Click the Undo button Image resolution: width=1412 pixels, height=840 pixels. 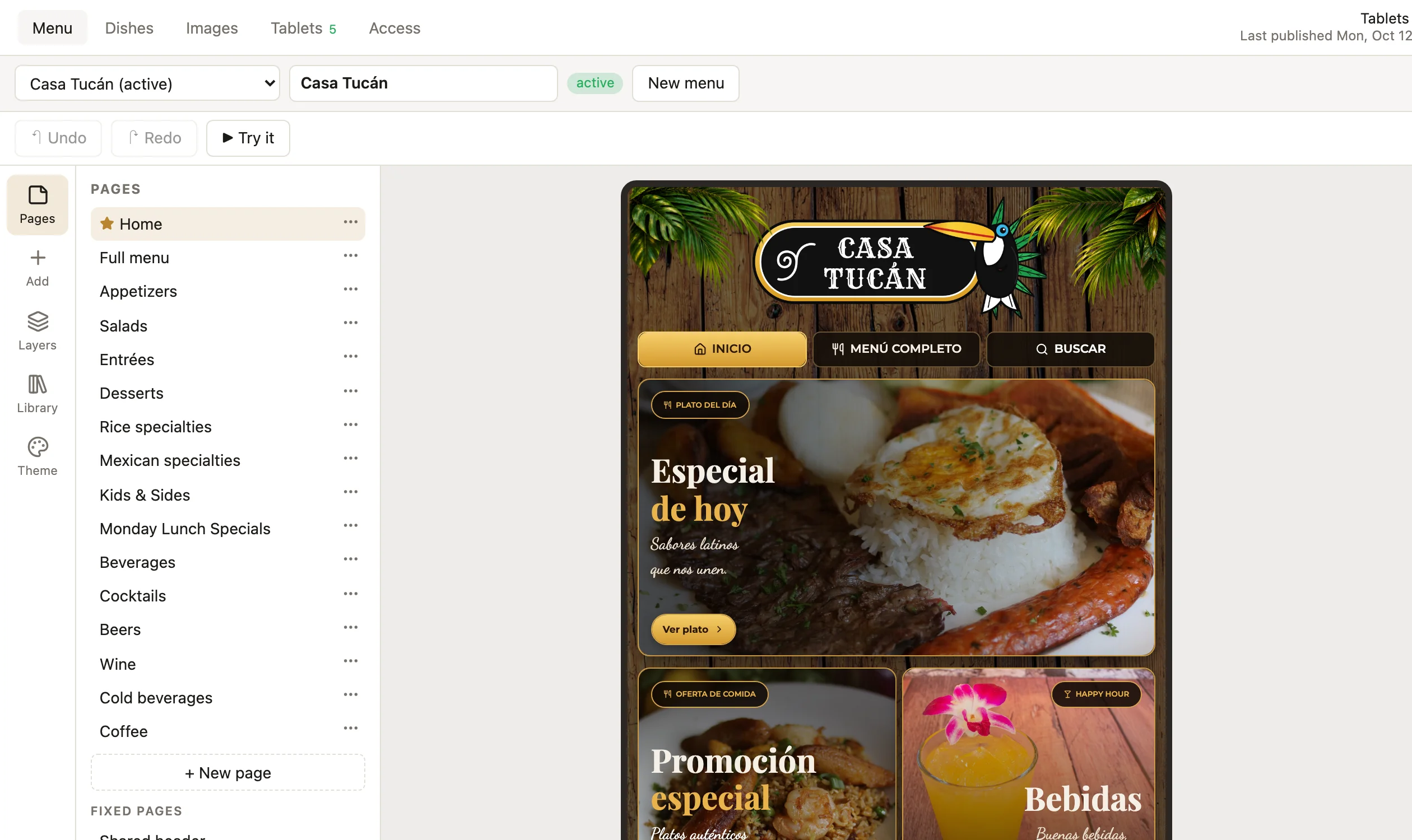58,138
